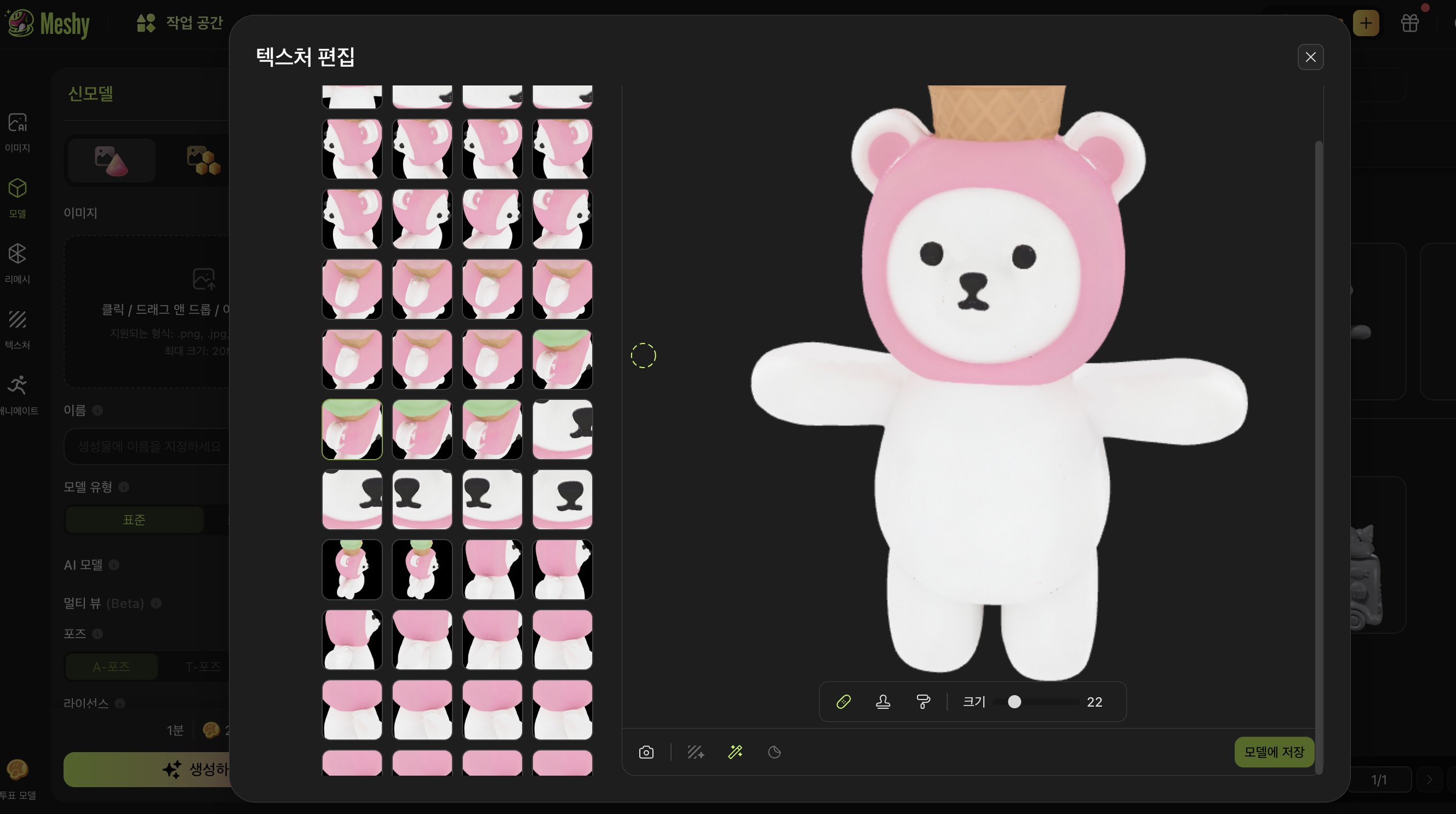
Task: Adjust the 크기 brush size slider
Action: 1014,702
